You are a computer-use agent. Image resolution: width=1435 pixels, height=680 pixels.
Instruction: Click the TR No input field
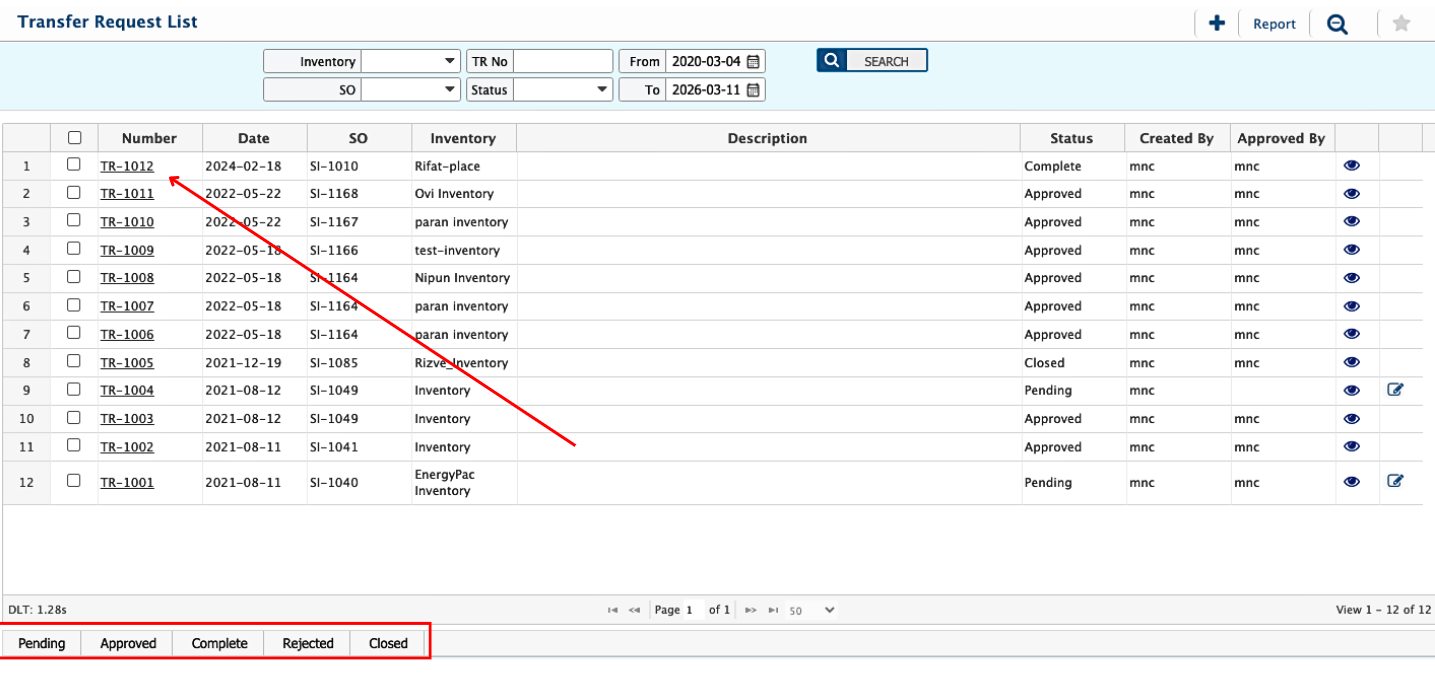point(563,62)
